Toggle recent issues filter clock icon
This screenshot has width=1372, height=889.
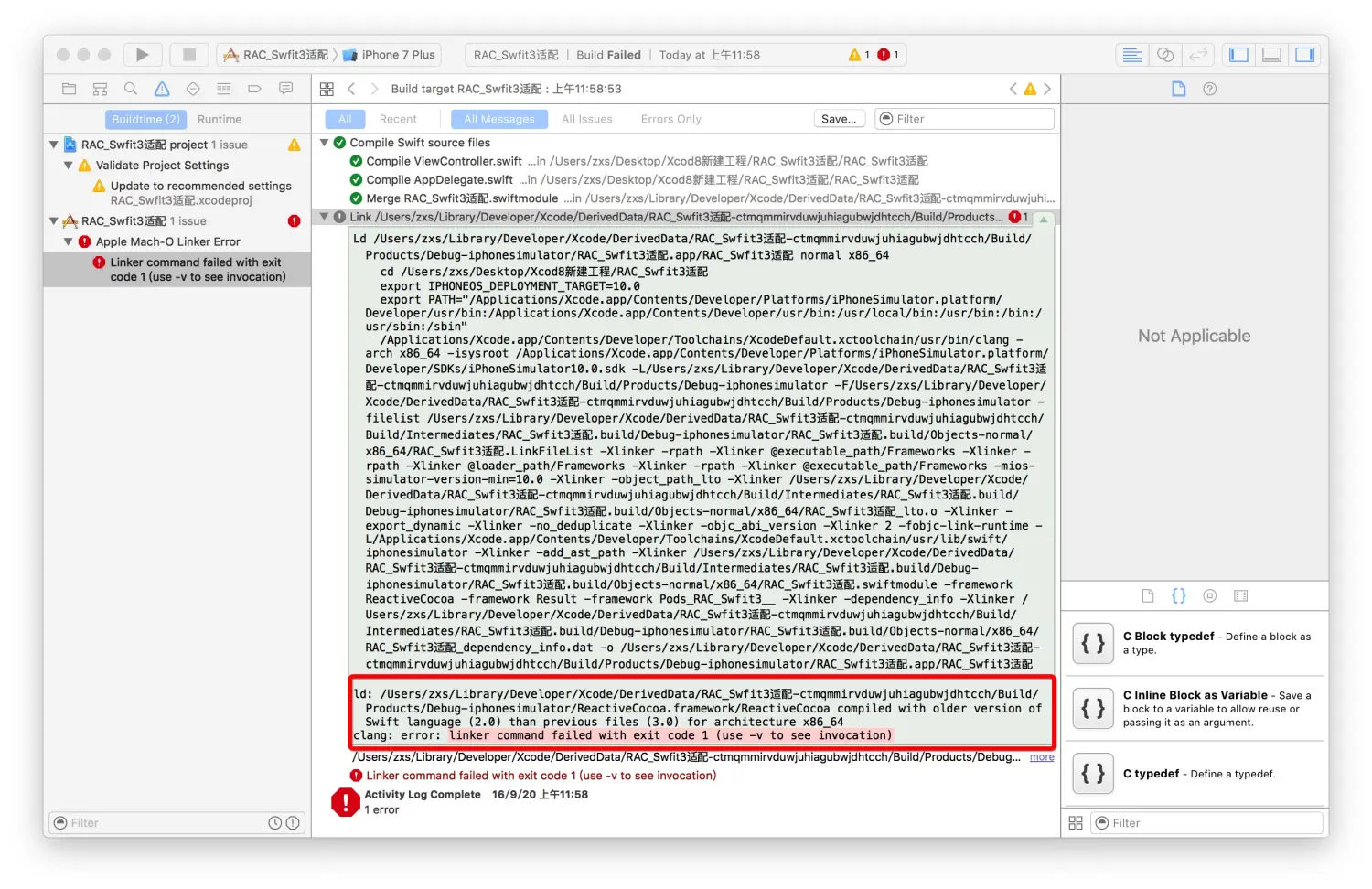[274, 823]
